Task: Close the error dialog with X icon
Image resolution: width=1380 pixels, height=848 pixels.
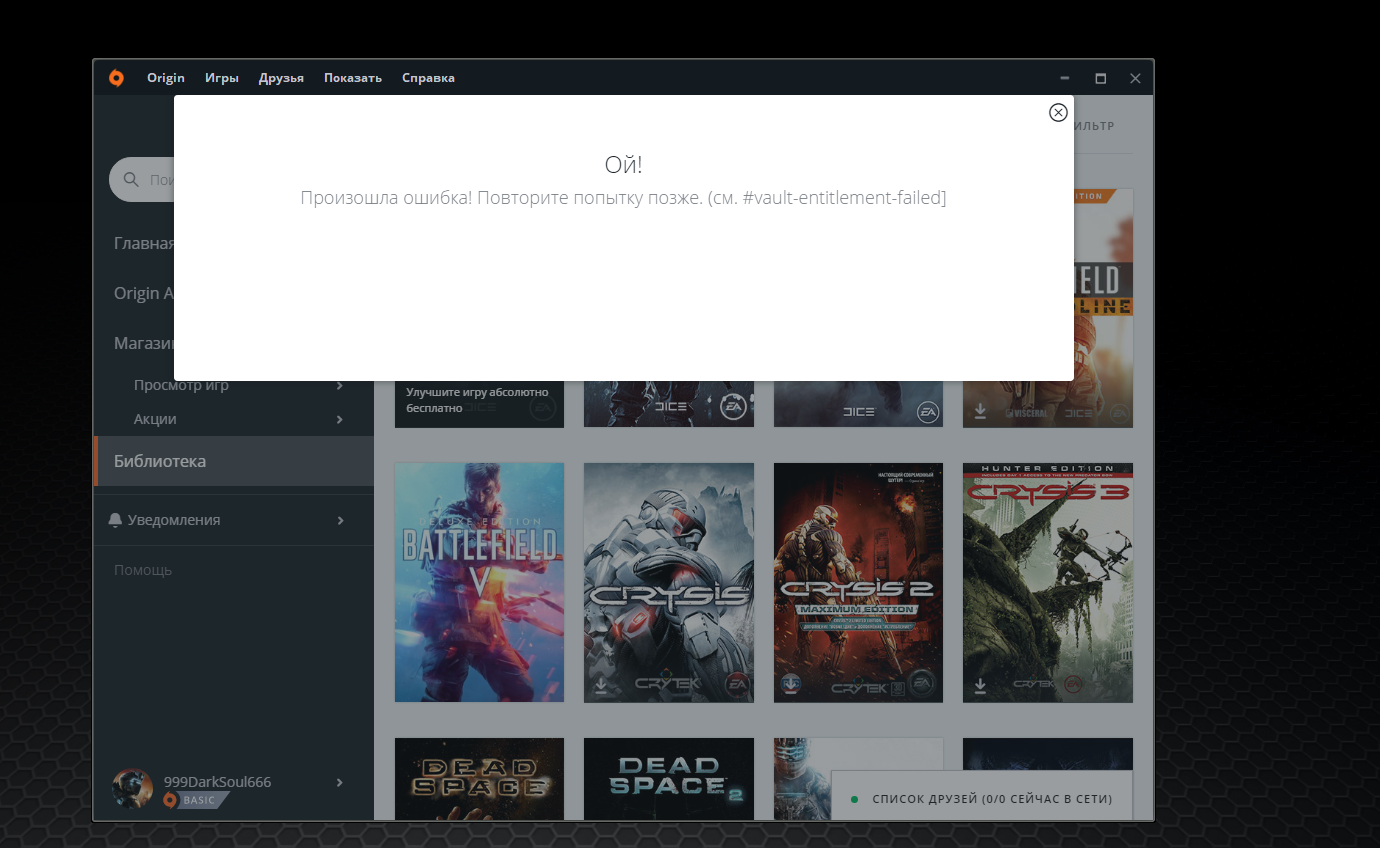Action: click(1058, 112)
